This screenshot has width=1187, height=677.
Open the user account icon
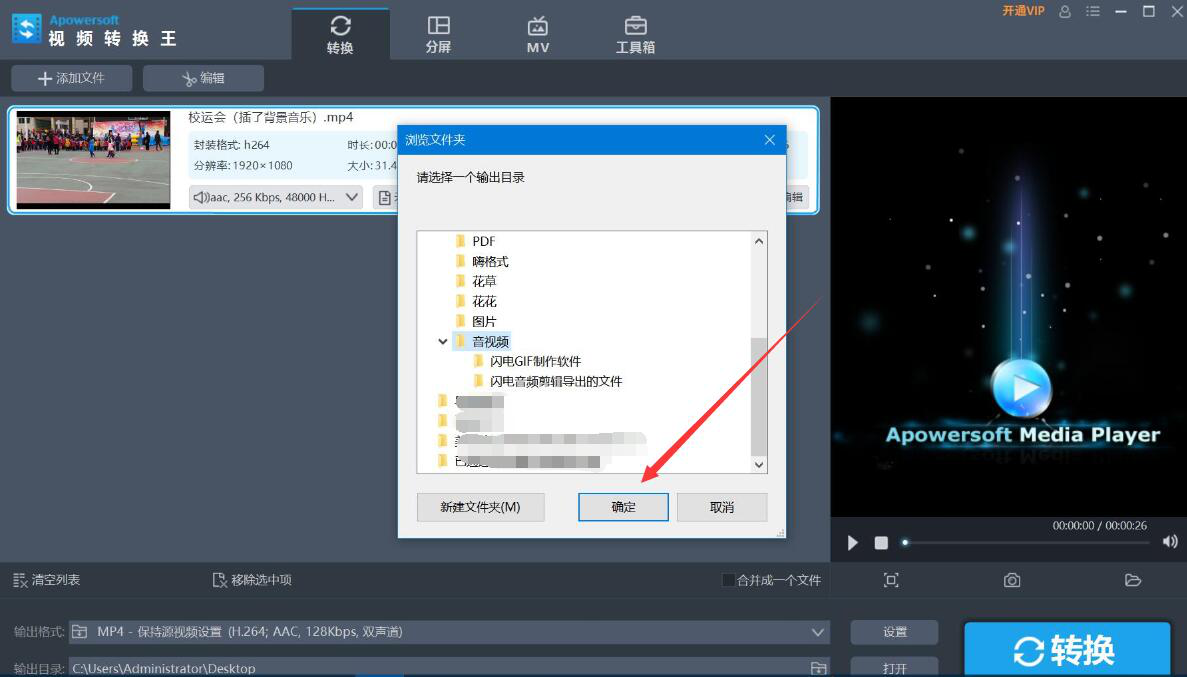[x=1065, y=11]
